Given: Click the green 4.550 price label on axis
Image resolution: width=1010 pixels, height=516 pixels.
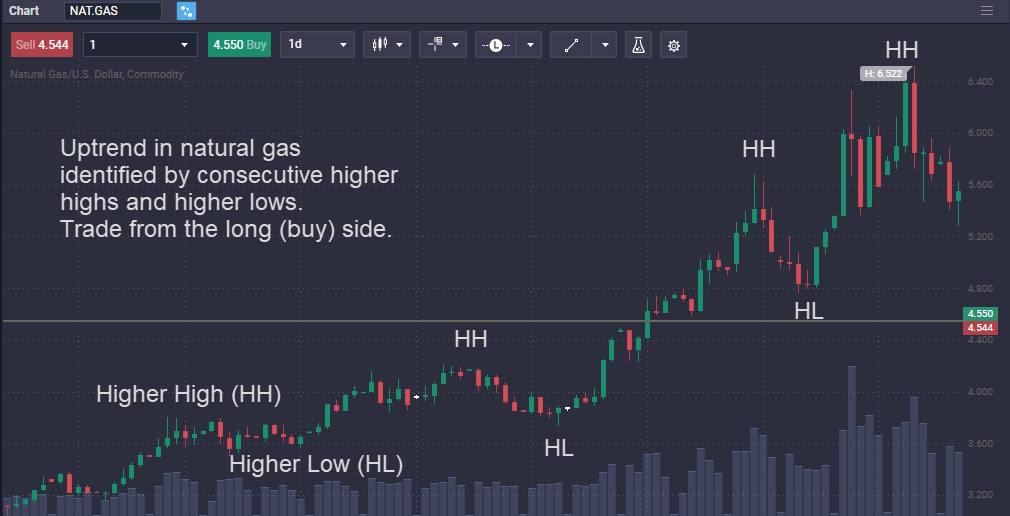Looking at the screenshot, I should tap(979, 314).
